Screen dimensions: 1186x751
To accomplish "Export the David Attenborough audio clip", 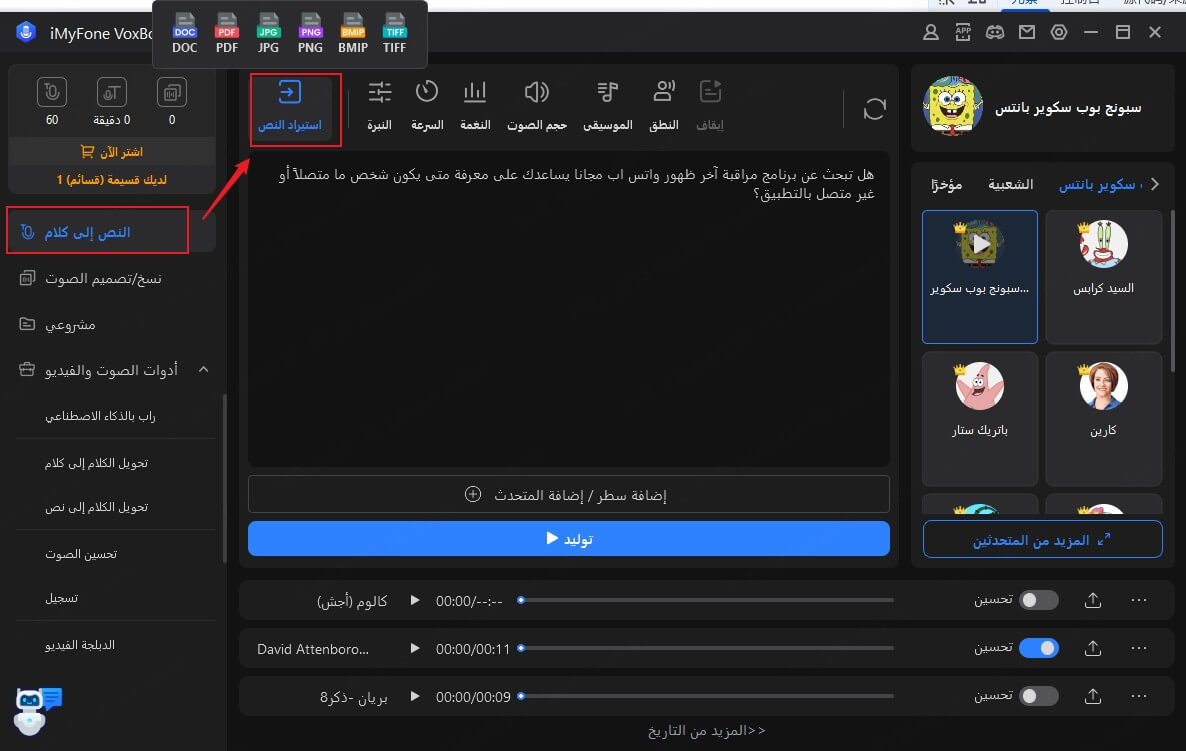I will click(x=1092, y=648).
